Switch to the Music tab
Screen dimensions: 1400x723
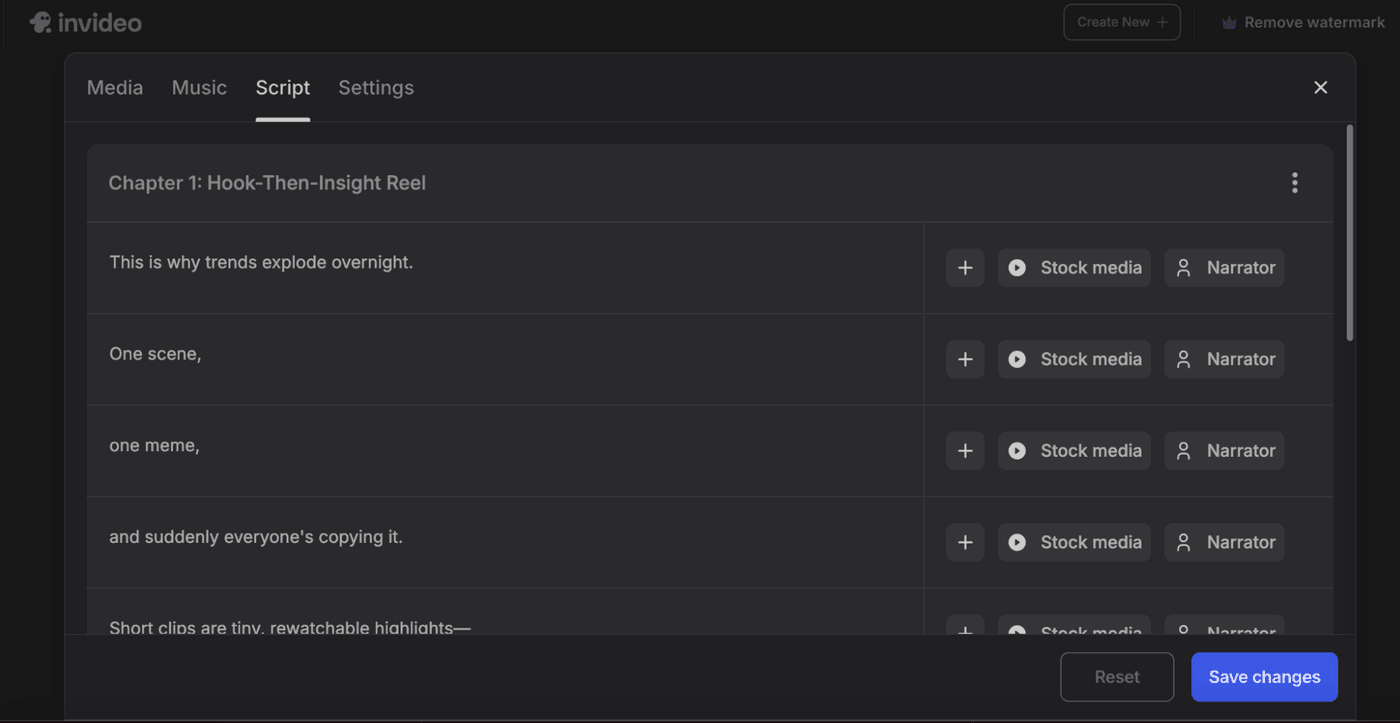point(199,88)
